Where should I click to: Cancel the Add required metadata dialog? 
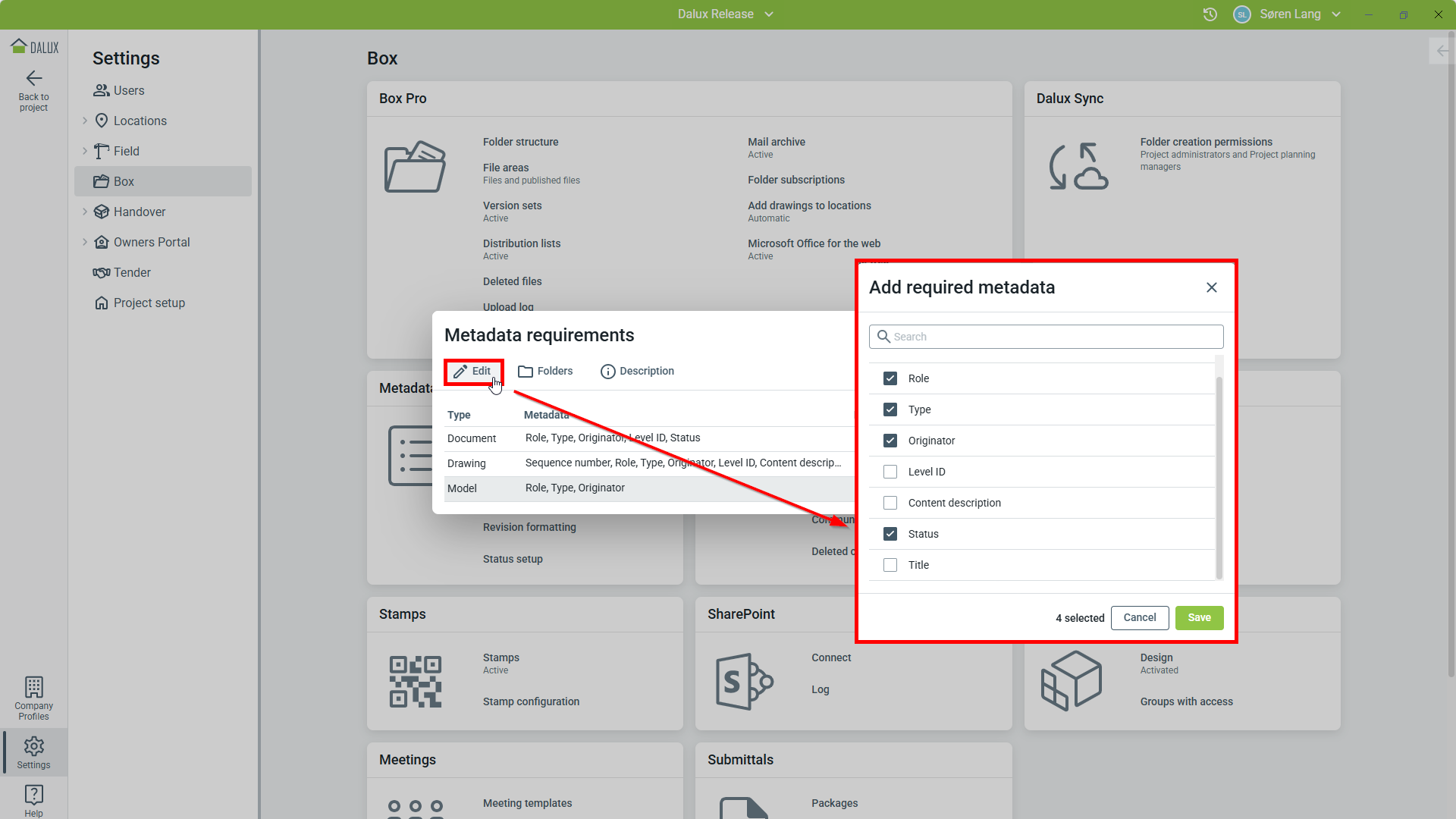[1139, 618]
